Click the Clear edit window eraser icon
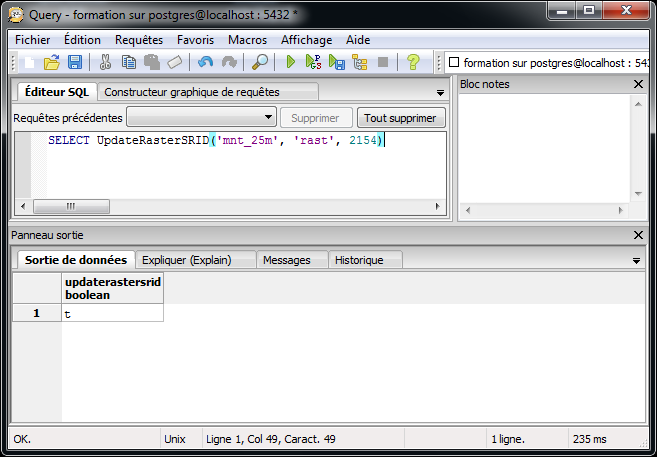The width and height of the screenshot is (657, 457). [x=175, y=63]
